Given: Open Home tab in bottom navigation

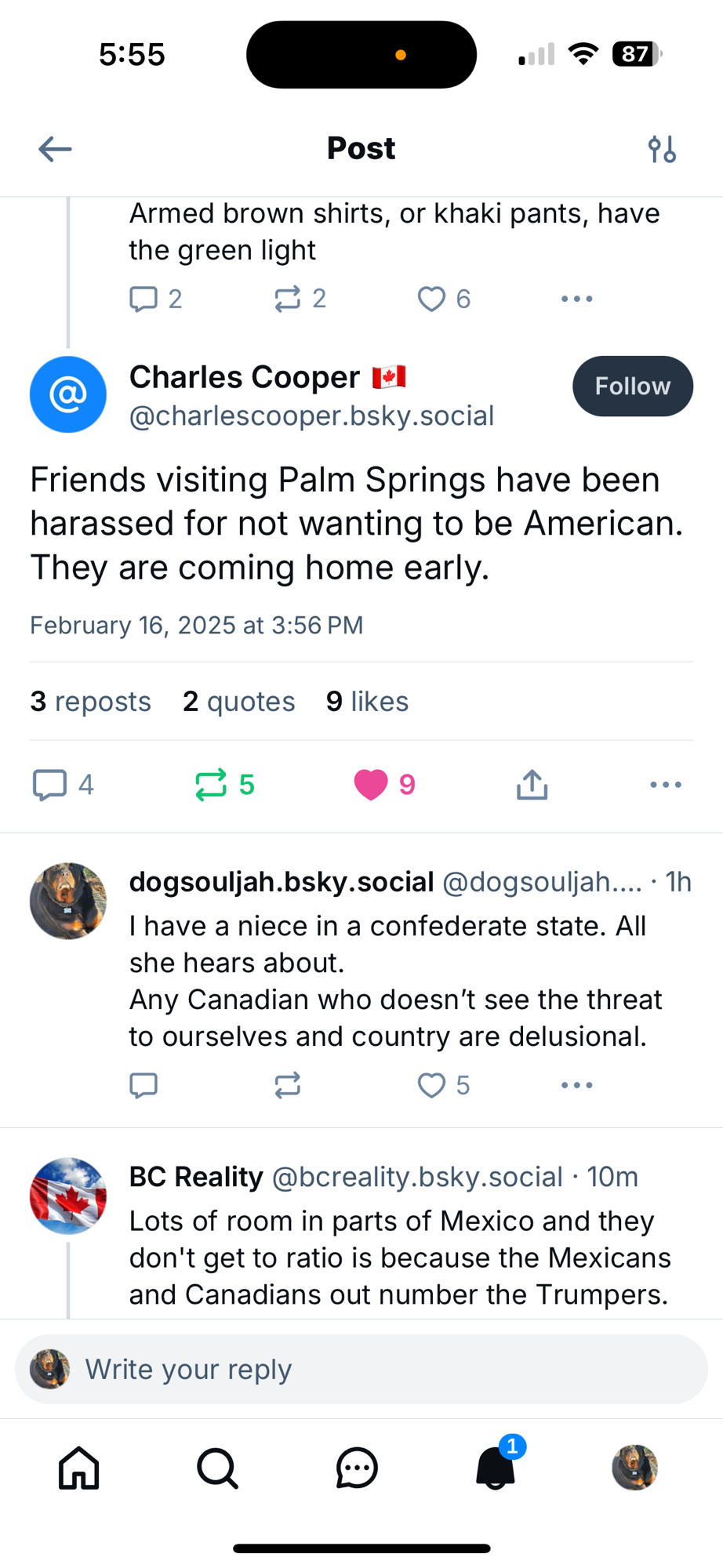Looking at the screenshot, I should click(79, 1468).
